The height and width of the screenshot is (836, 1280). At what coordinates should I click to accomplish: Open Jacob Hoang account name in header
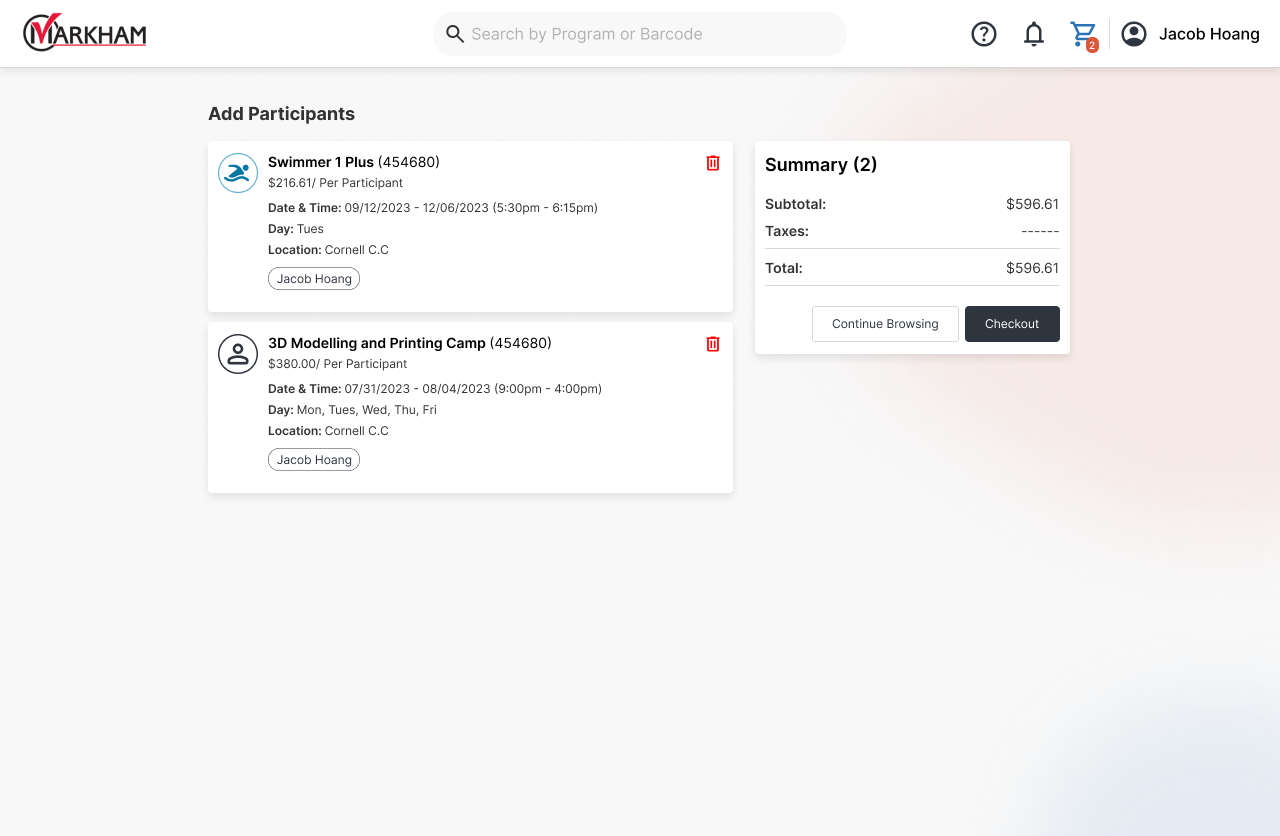pyautogui.click(x=1209, y=34)
